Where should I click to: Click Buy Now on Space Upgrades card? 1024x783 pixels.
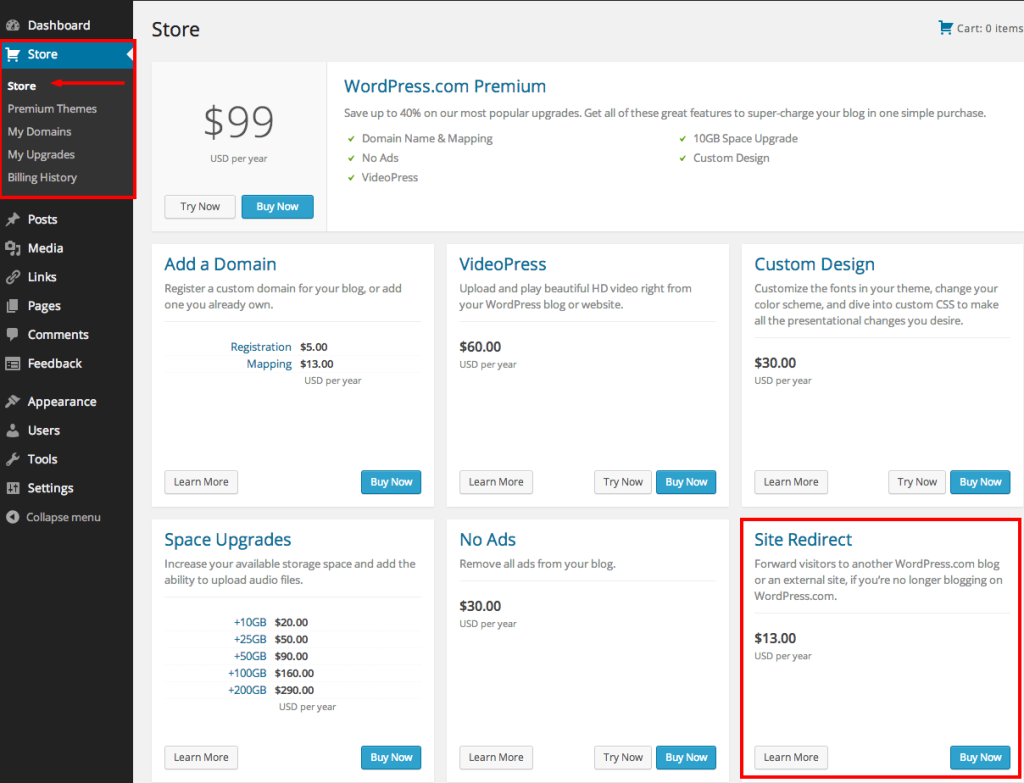click(391, 758)
